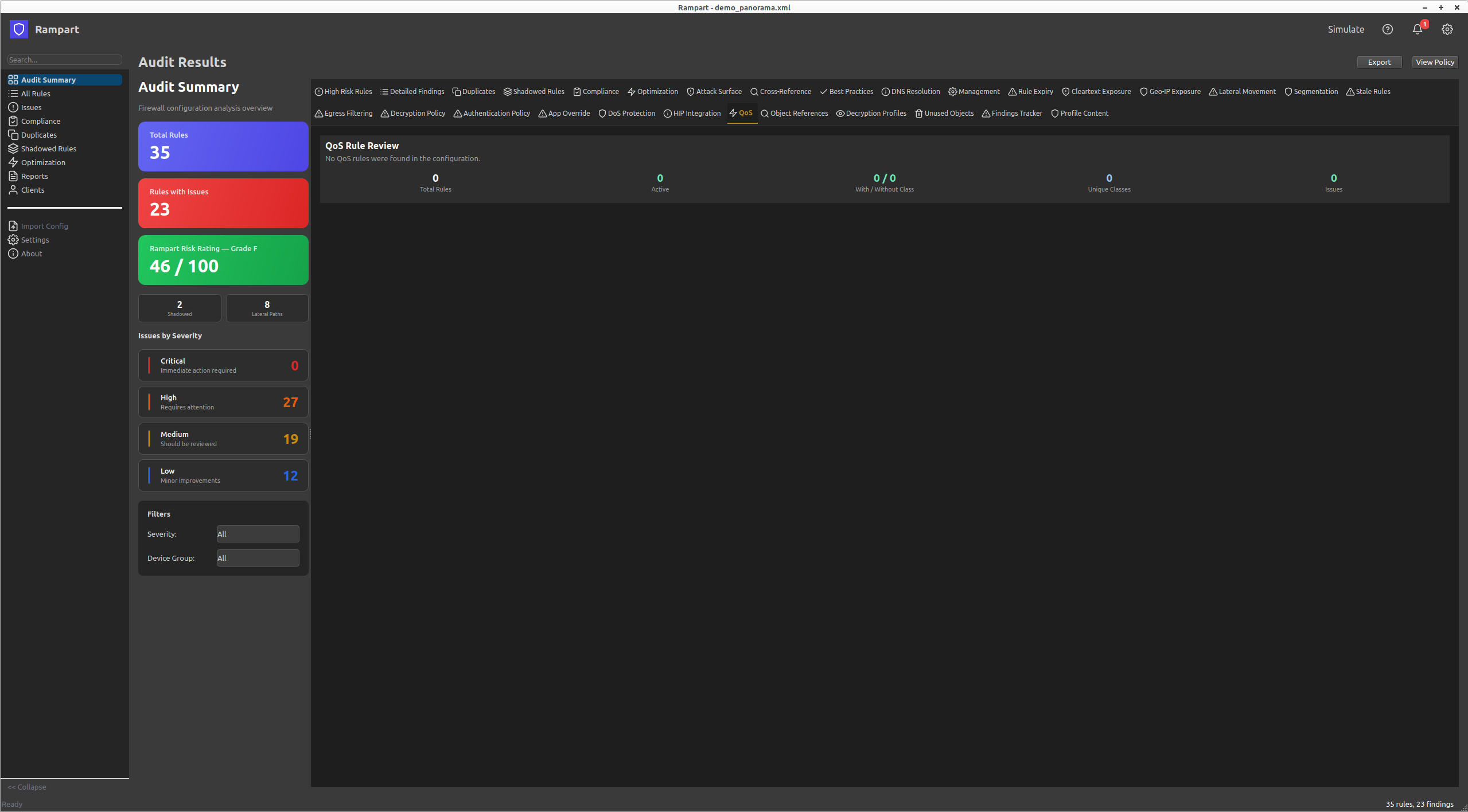Click the Reports document icon
Viewport: 1468px width, 812px height.
point(13,176)
